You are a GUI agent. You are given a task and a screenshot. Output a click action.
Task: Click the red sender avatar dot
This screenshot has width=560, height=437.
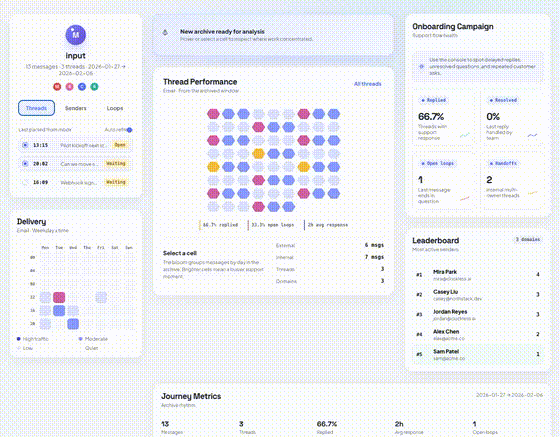tap(57, 86)
